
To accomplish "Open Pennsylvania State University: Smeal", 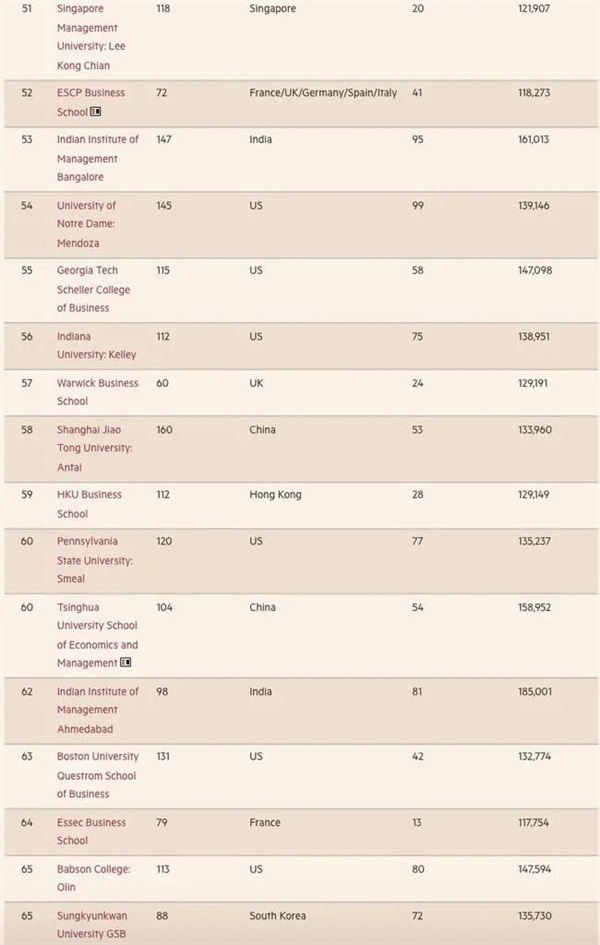I will point(94,560).
